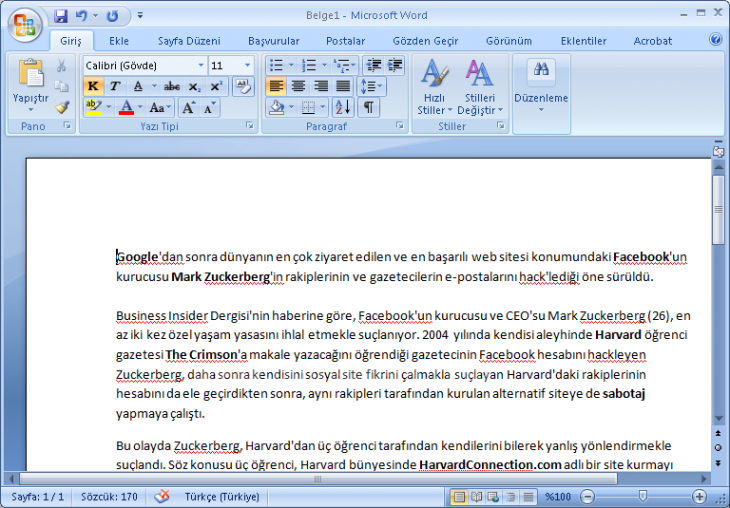Click the %100 zoom level button

558,497
